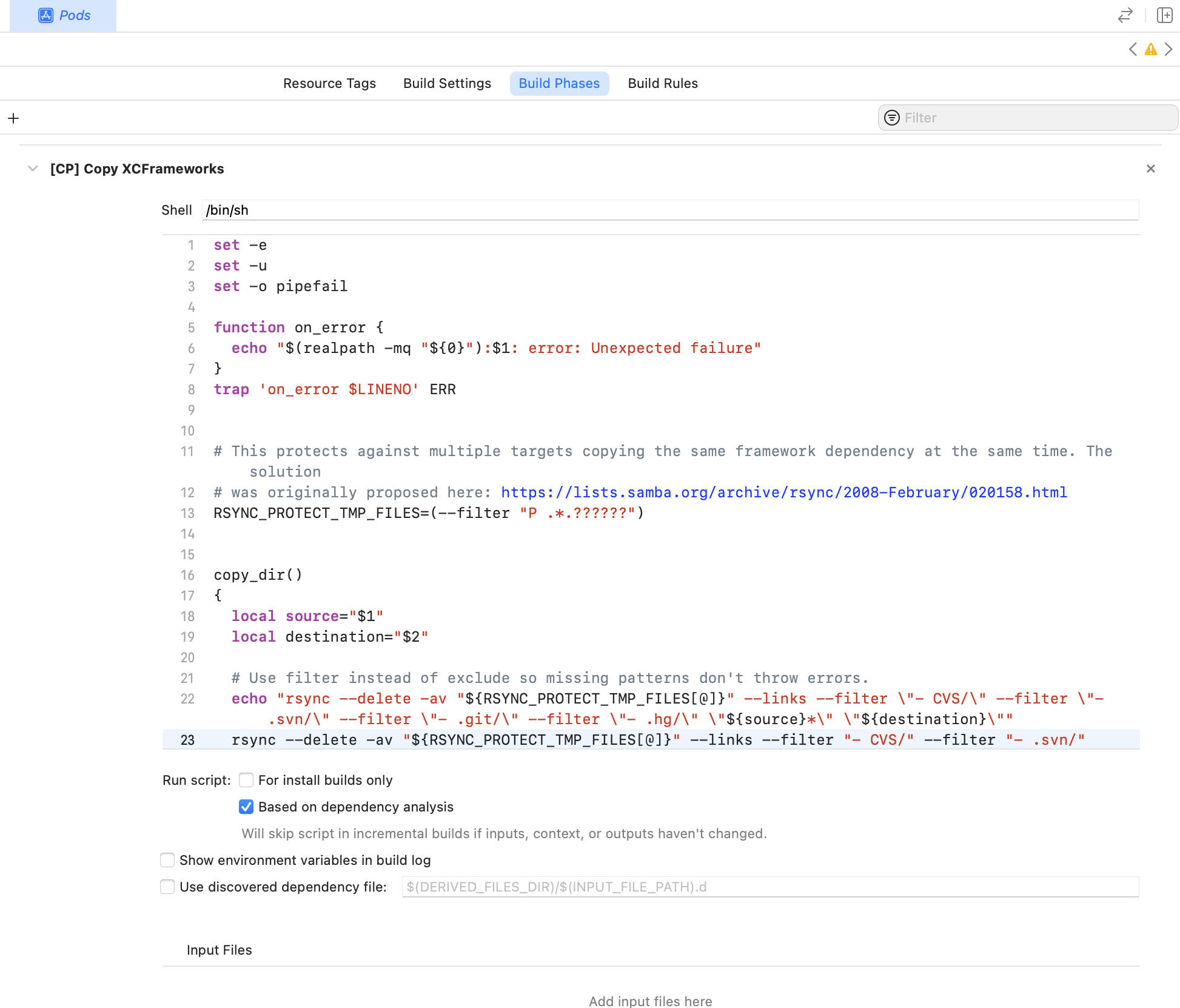The width and height of the screenshot is (1180, 1008).
Task: Click the Input Files heading
Action: (219, 950)
